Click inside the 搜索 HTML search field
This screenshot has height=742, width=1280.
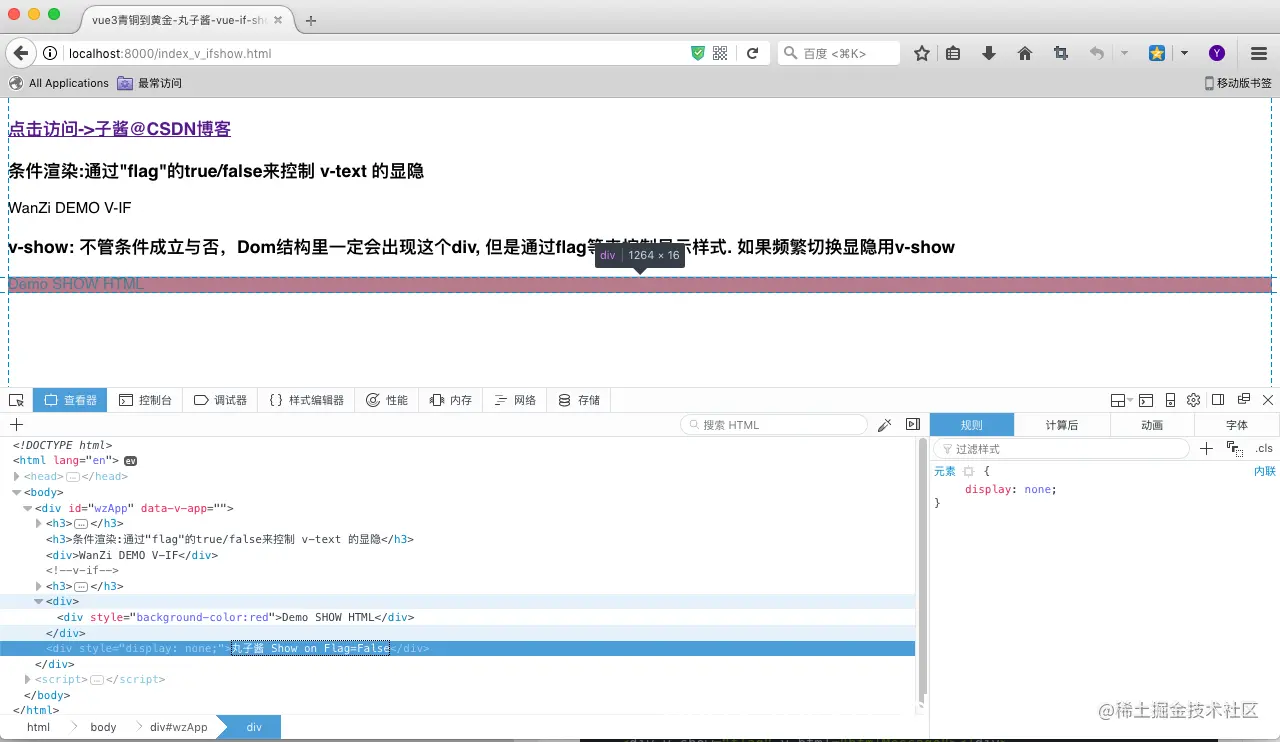coord(773,424)
